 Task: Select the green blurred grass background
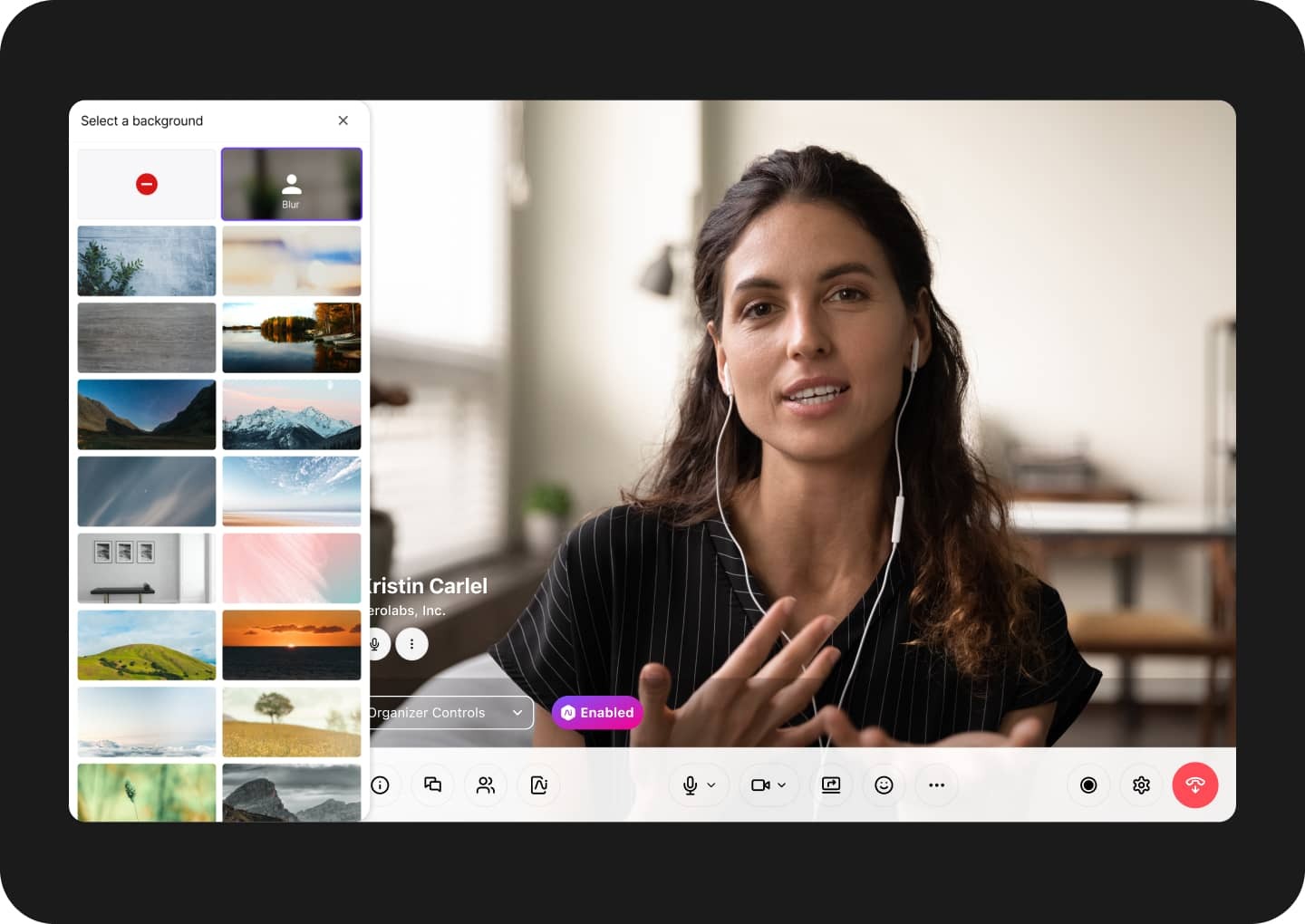coord(147,793)
